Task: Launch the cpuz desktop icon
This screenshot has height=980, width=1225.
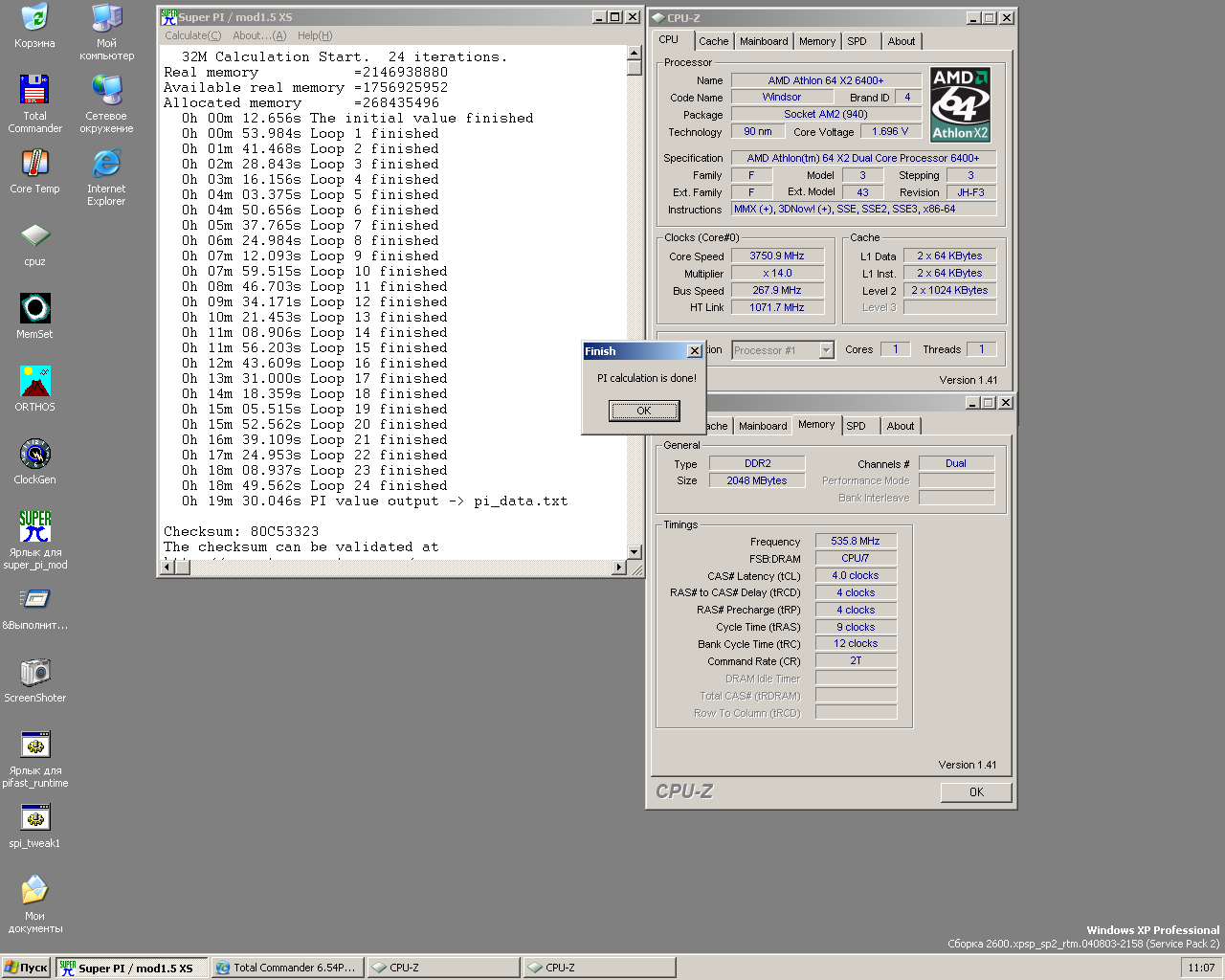Action: click(34, 243)
